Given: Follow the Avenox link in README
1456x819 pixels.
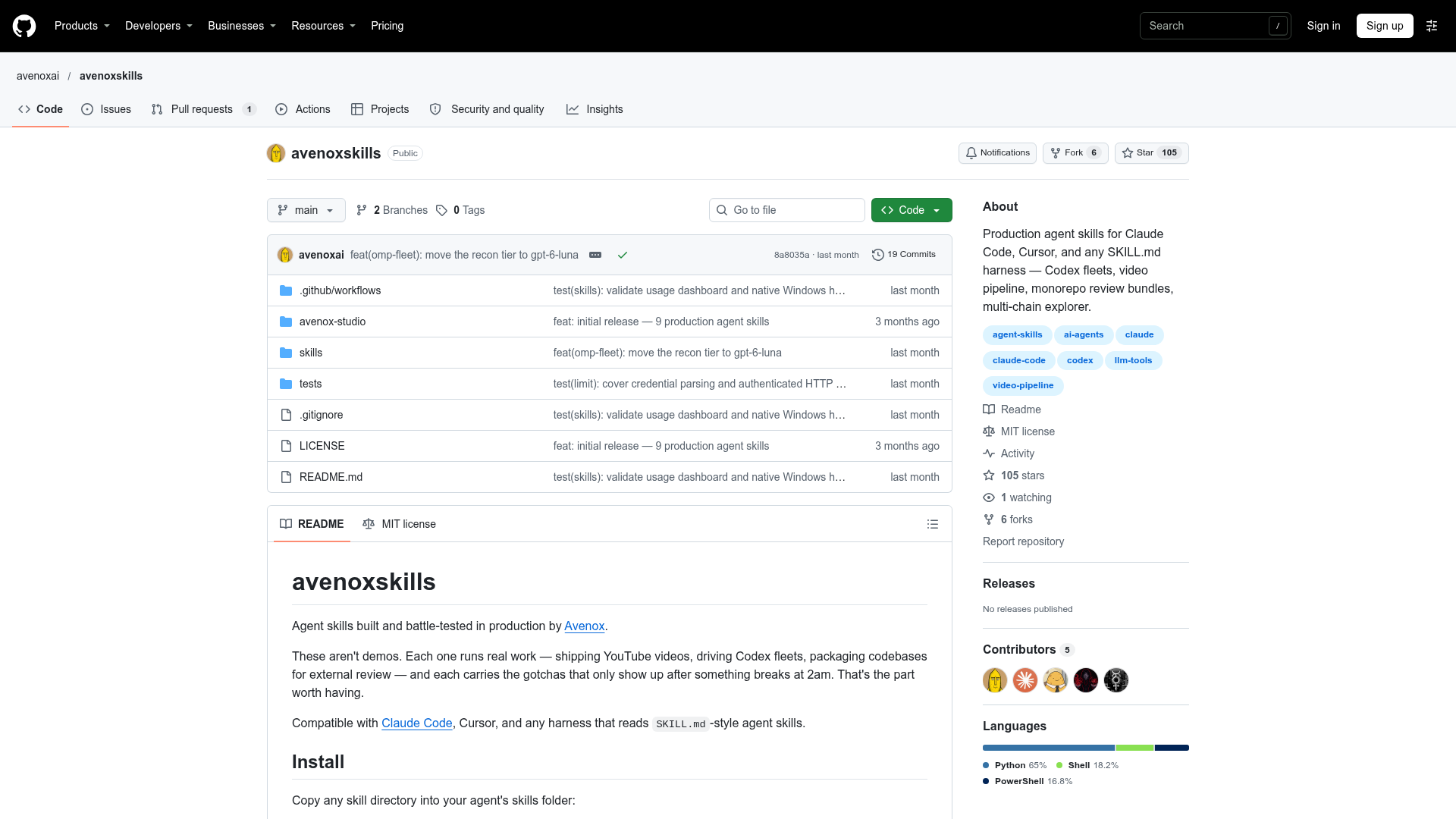Looking at the screenshot, I should click(584, 626).
